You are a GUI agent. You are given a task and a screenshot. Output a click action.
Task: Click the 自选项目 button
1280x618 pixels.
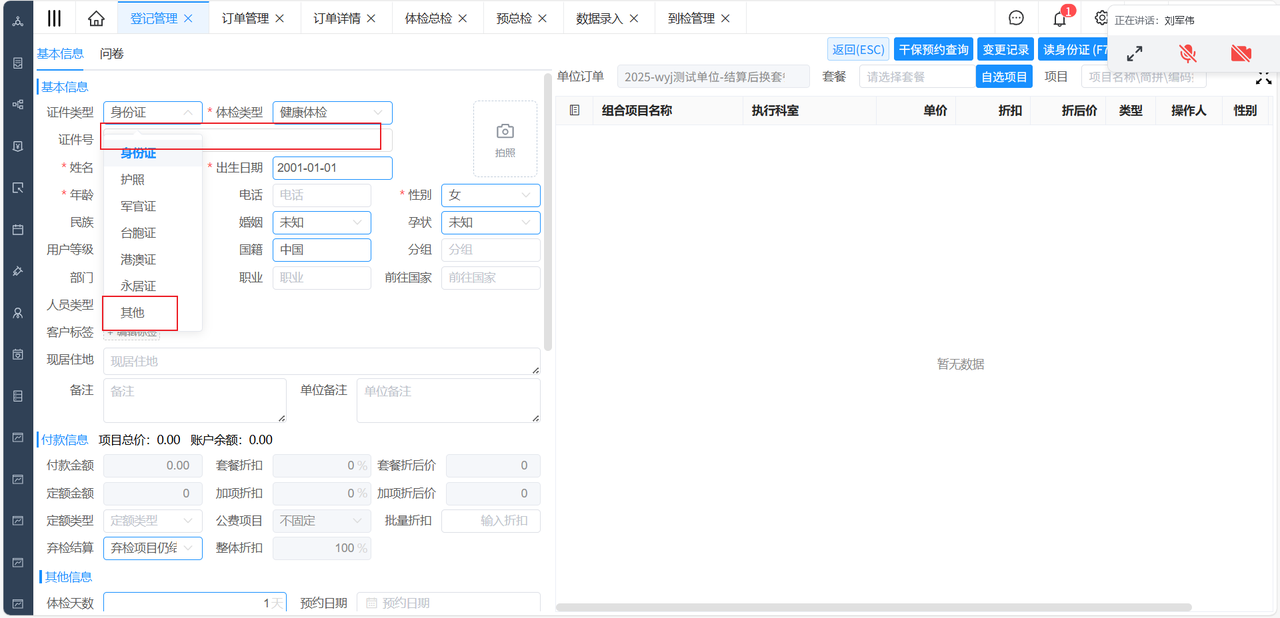[1004, 77]
